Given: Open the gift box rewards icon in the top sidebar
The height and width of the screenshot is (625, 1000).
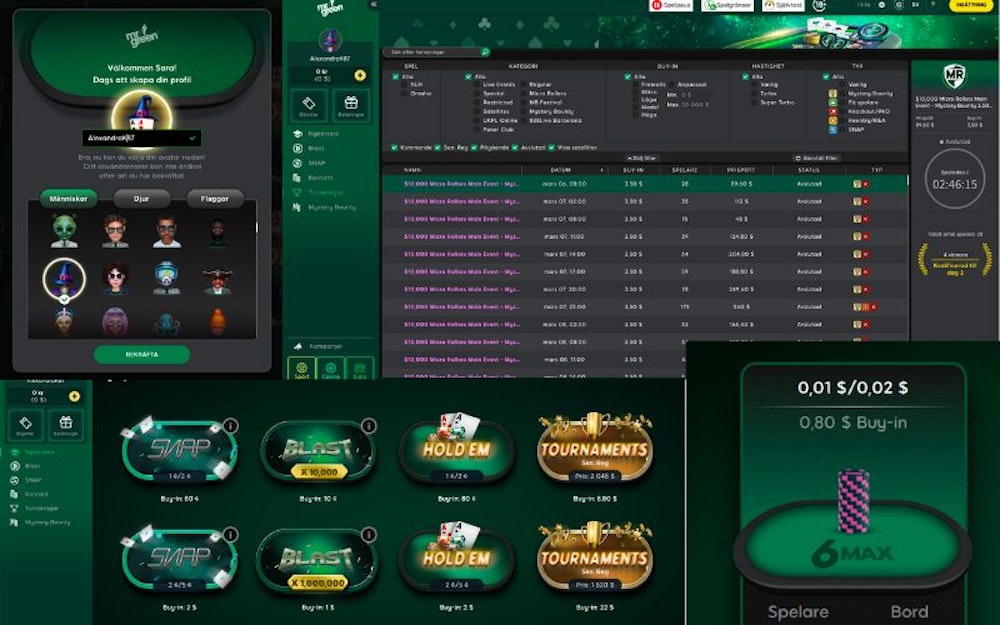Looking at the screenshot, I should pyautogui.click(x=351, y=105).
